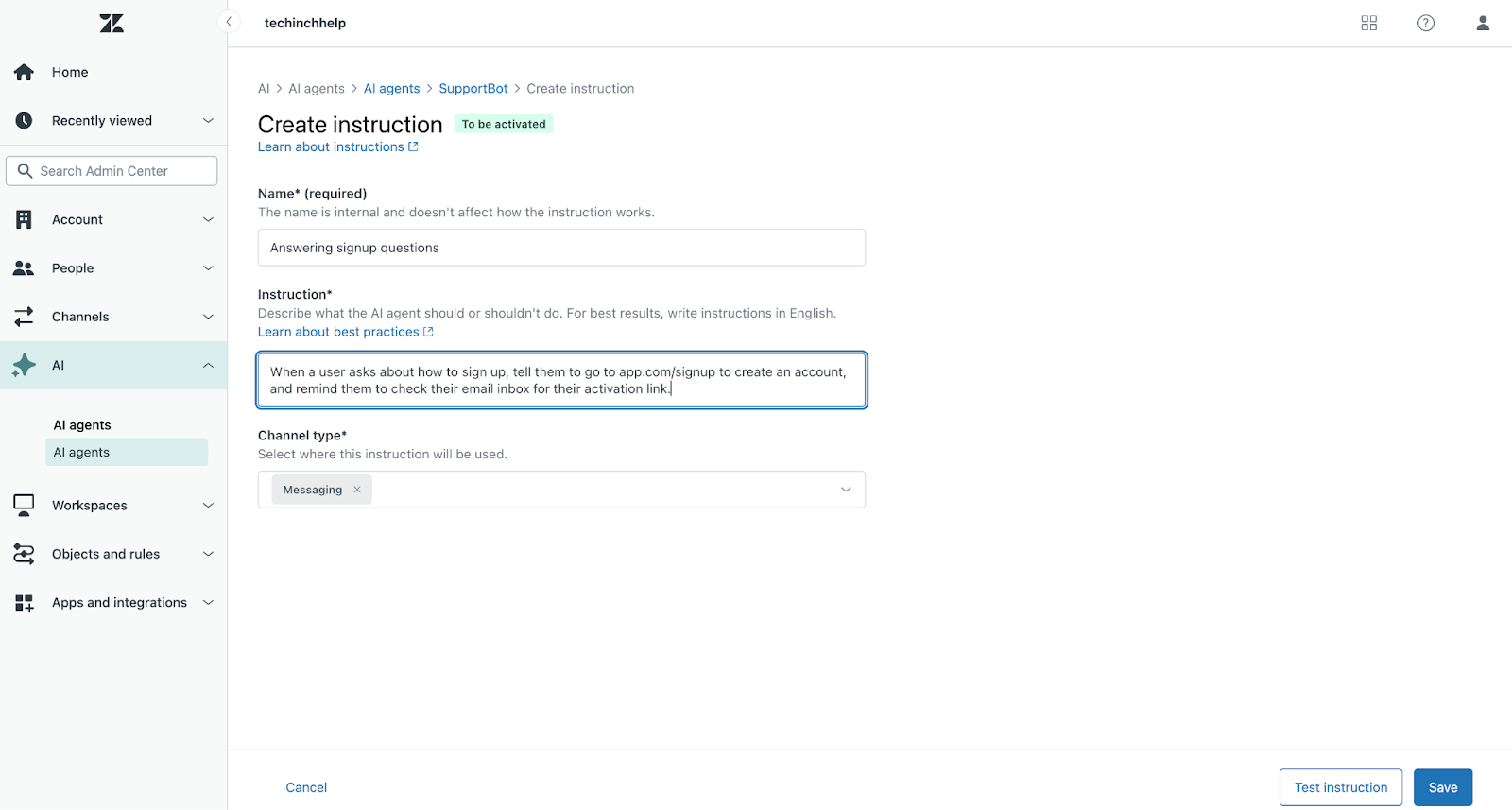The image size is (1512, 810).
Task: Click the Save button
Action: coord(1442,787)
